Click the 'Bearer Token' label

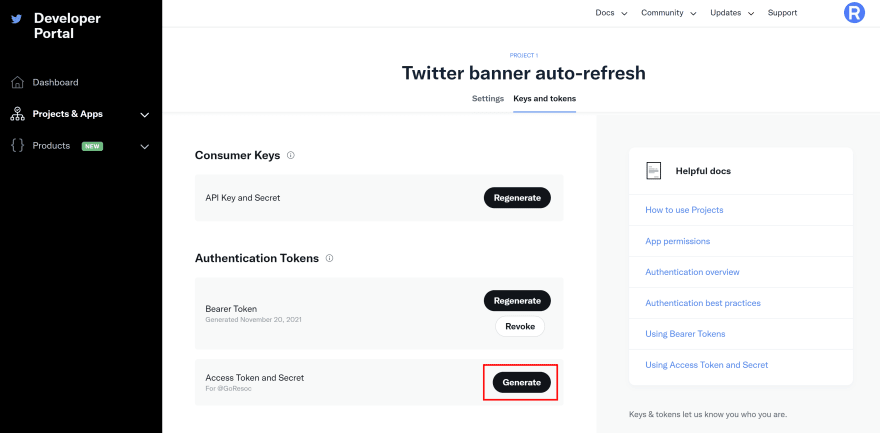[x=231, y=308]
